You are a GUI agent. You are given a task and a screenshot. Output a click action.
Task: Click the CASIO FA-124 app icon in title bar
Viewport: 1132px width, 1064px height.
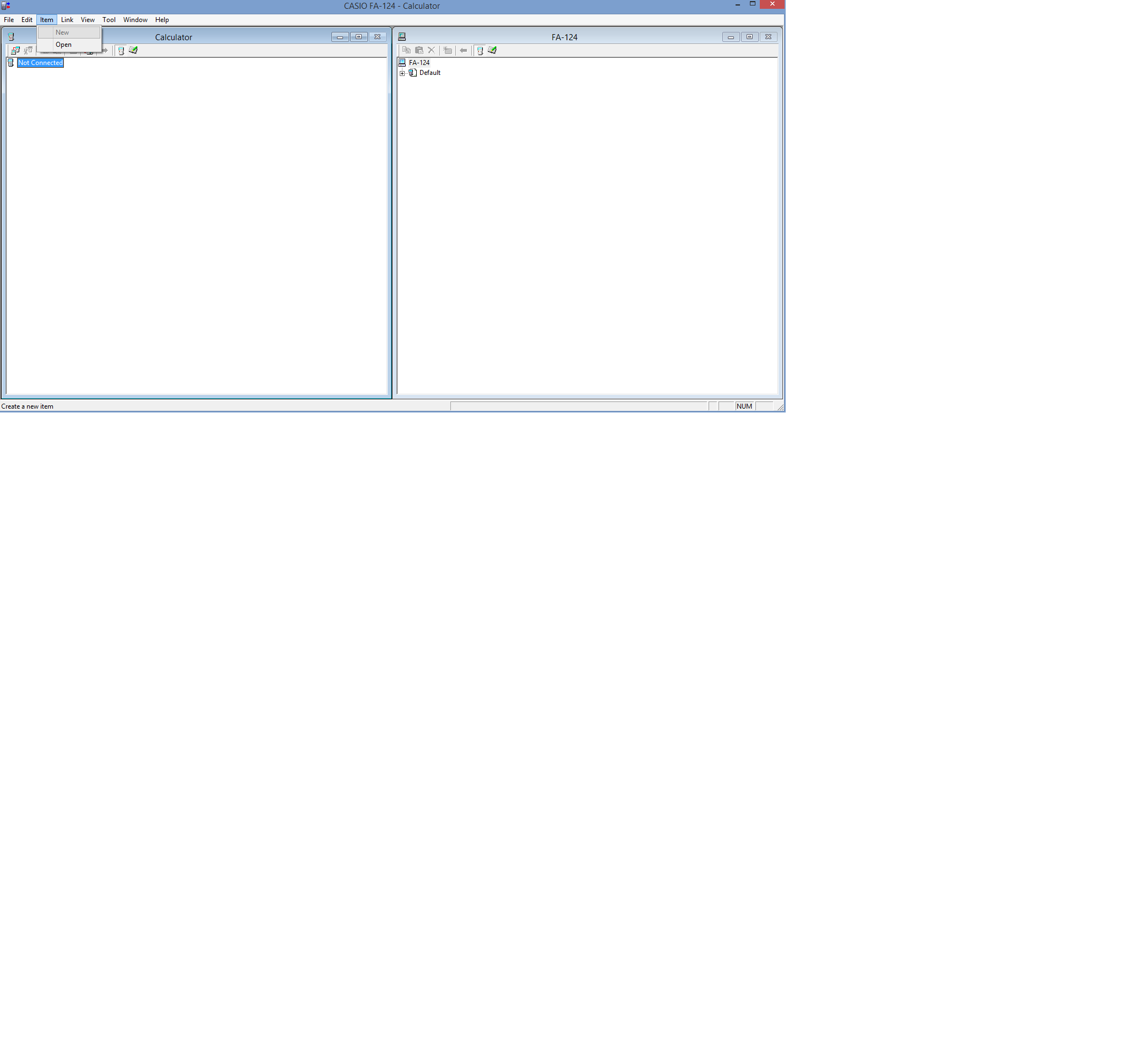coord(6,6)
